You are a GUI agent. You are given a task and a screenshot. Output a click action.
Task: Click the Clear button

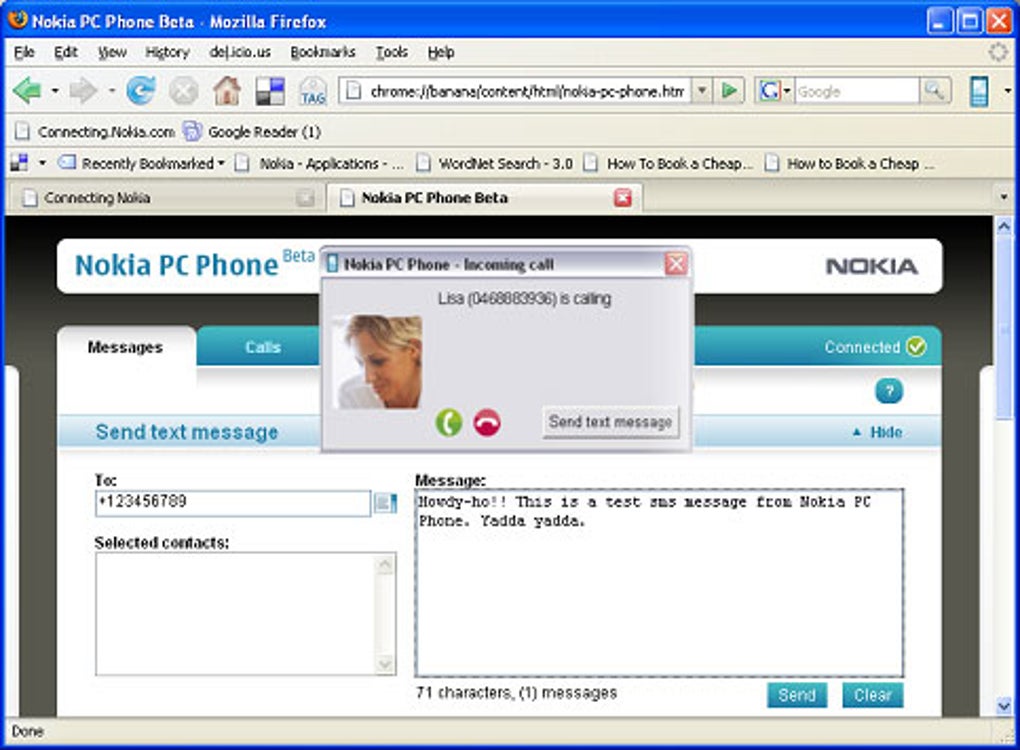872,695
